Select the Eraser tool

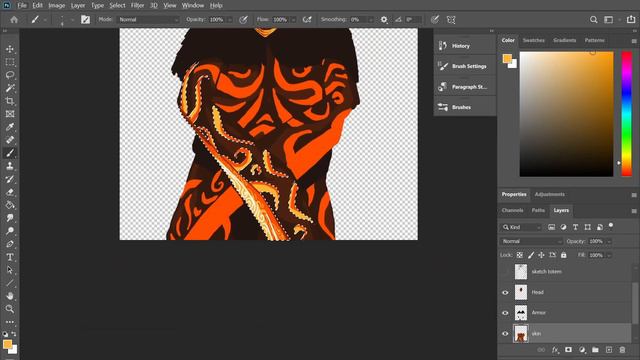(10, 192)
